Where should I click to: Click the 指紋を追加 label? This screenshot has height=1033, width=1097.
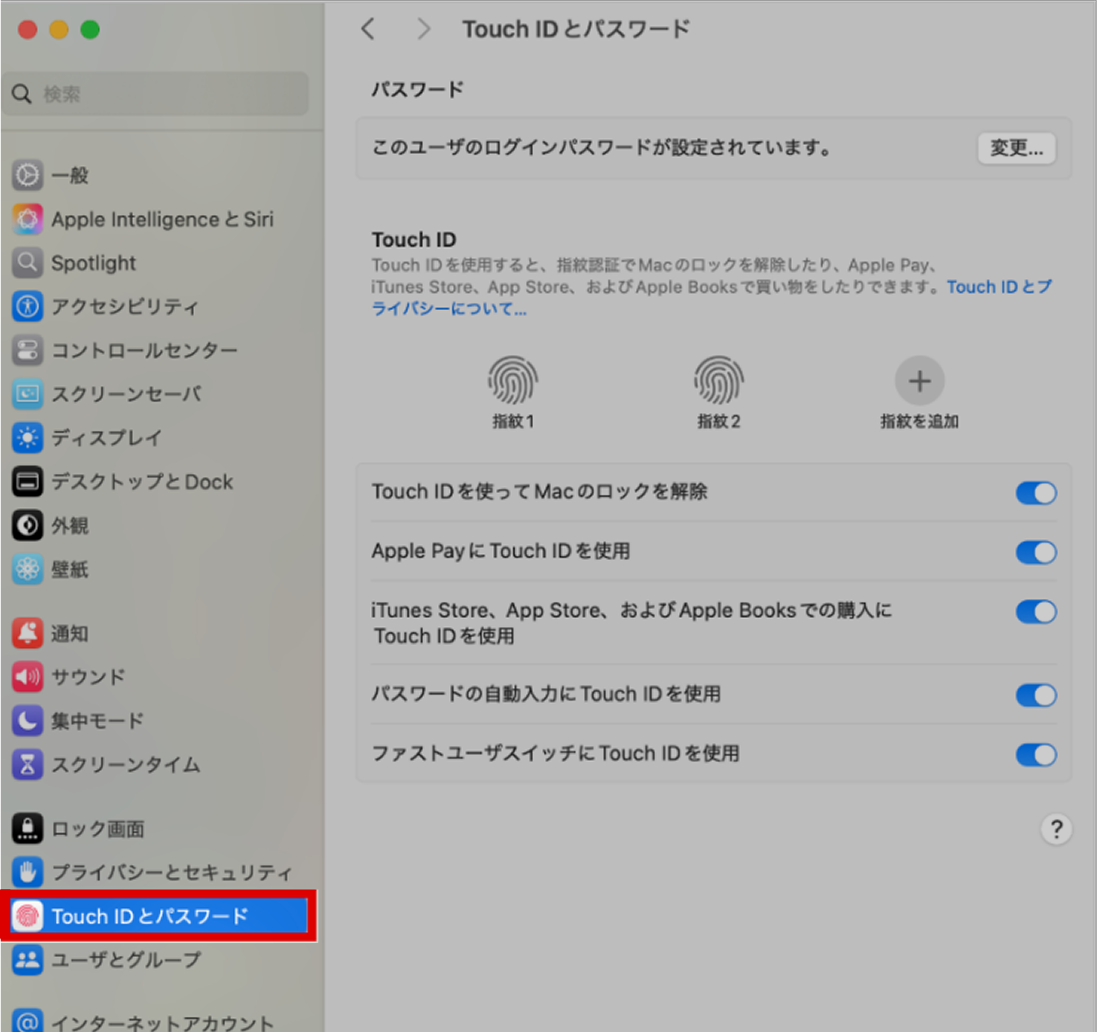click(x=919, y=421)
